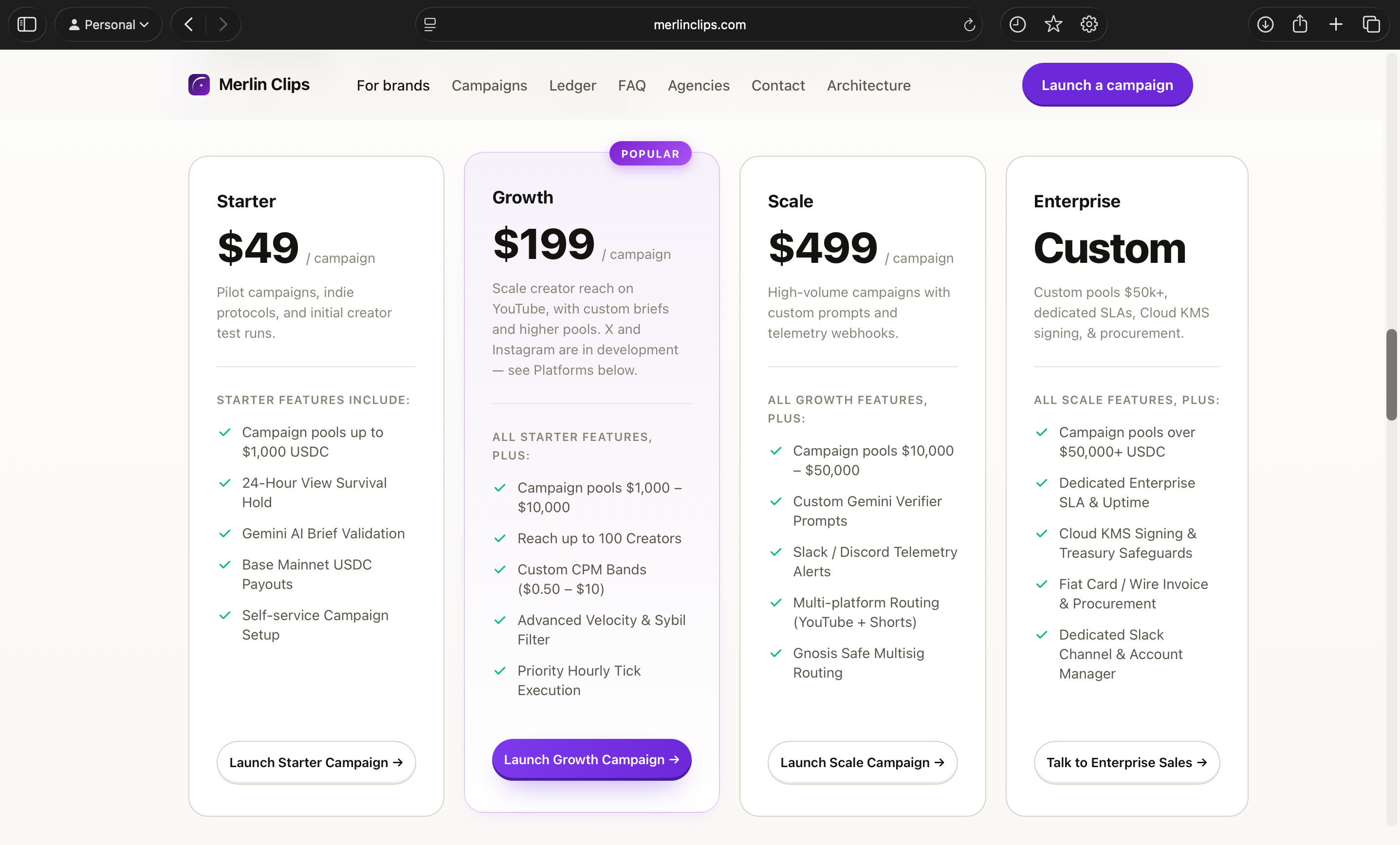Open the browsing history clock icon
The image size is (1400, 845).
(x=1017, y=24)
